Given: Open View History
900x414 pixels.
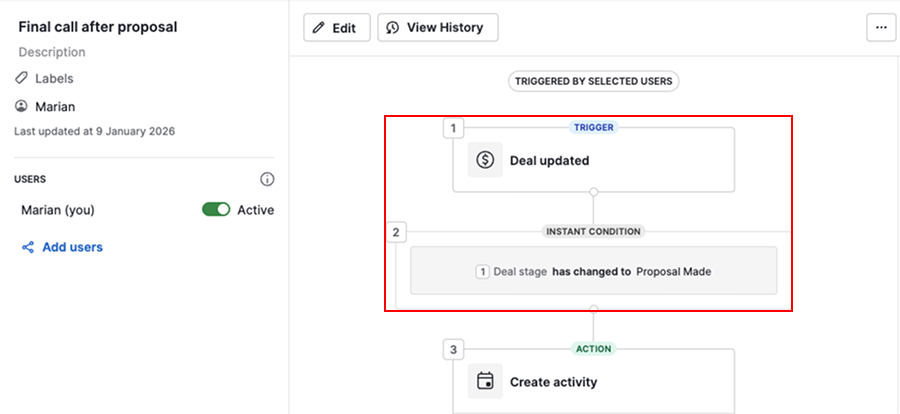Looking at the screenshot, I should tap(438, 28).
